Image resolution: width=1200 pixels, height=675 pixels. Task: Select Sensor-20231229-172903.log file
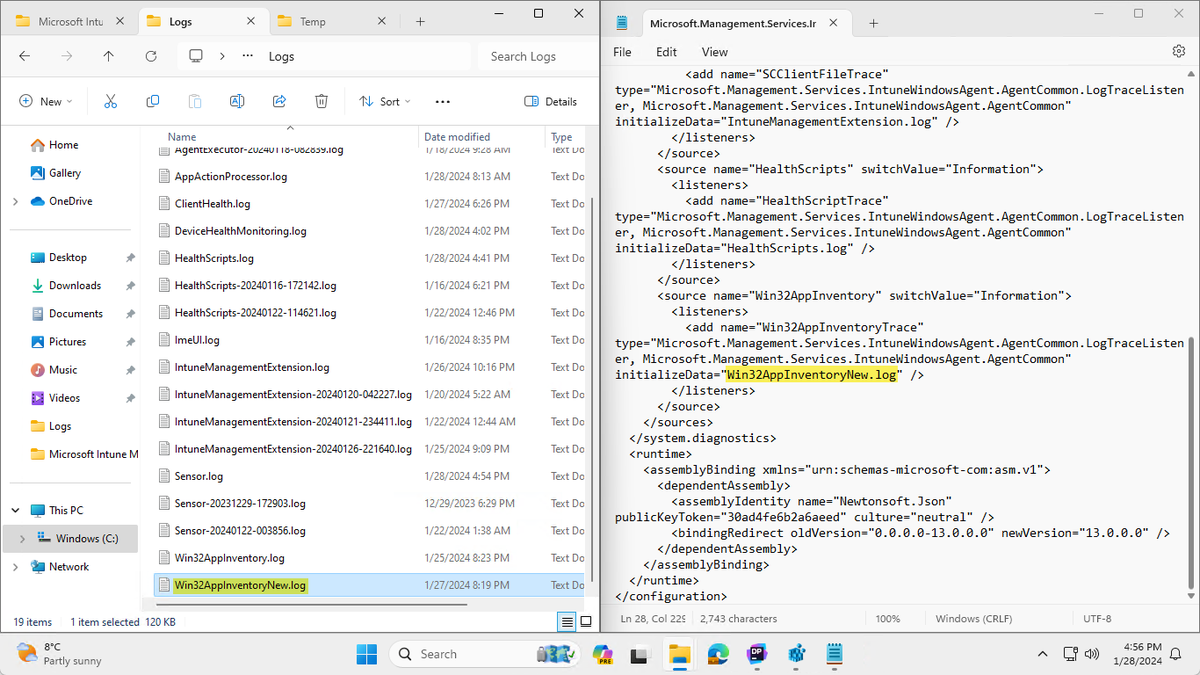pyautogui.click(x=240, y=503)
